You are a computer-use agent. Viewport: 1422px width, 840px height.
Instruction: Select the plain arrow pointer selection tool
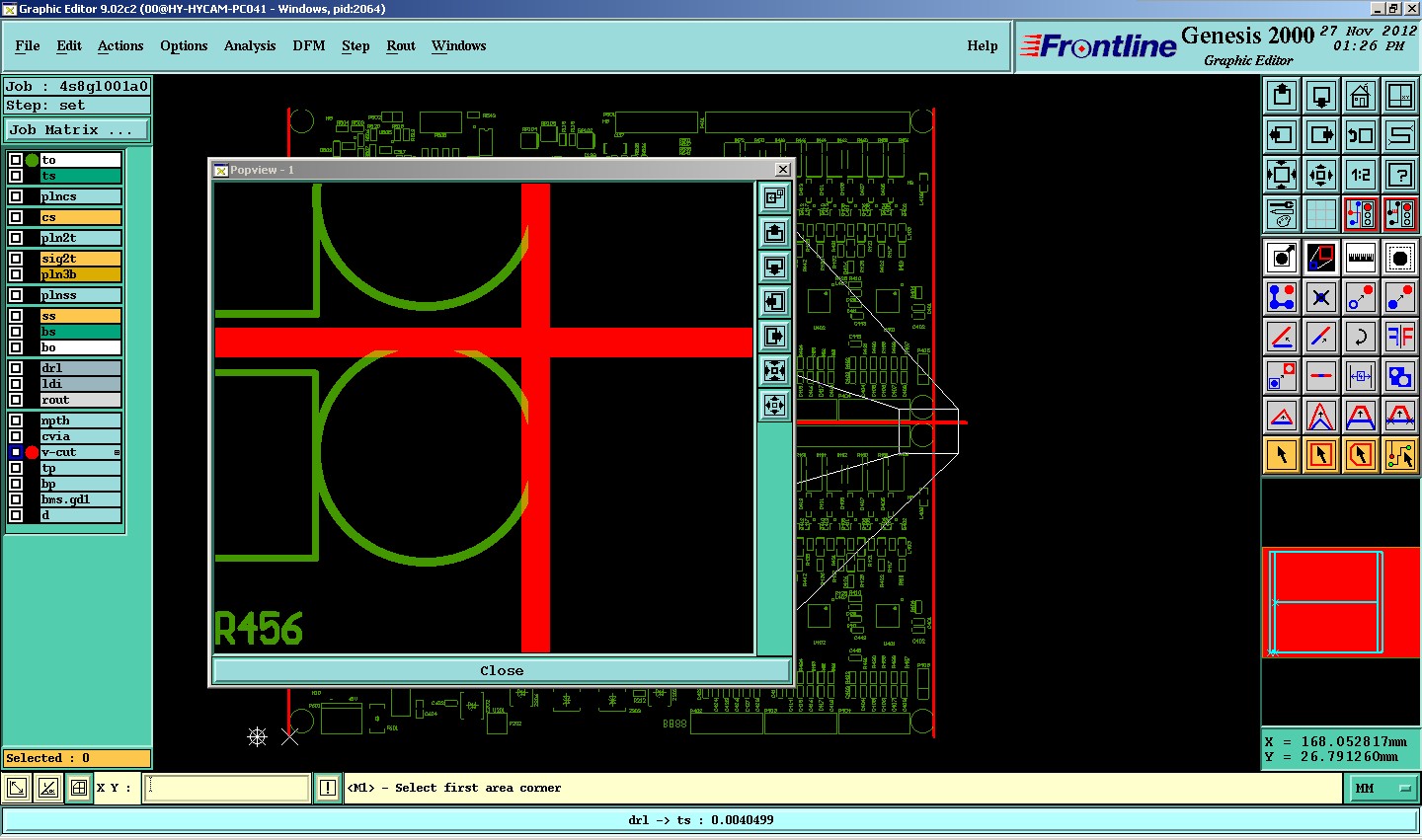pyautogui.click(x=1282, y=455)
